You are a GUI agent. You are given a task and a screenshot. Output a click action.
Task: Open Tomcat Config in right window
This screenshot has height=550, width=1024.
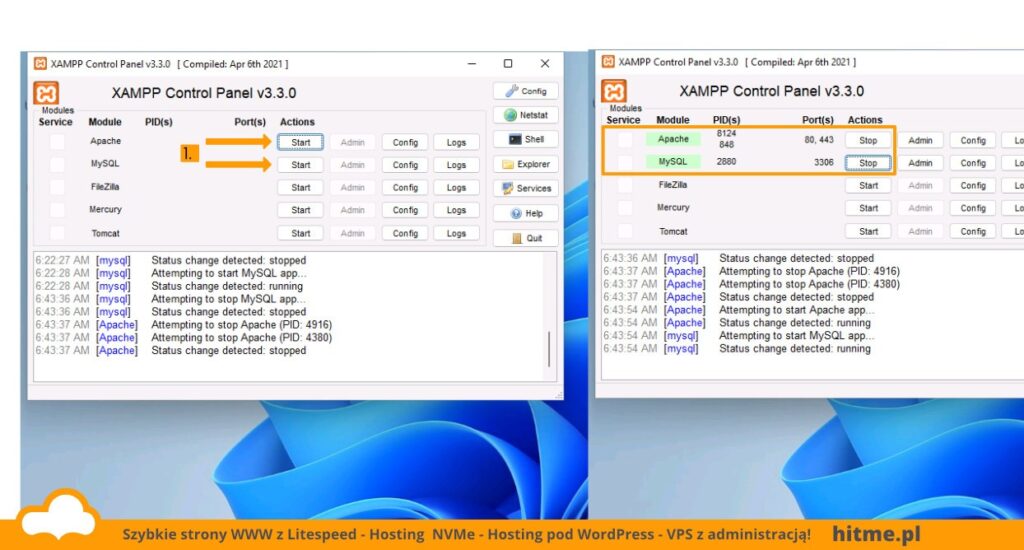click(972, 231)
